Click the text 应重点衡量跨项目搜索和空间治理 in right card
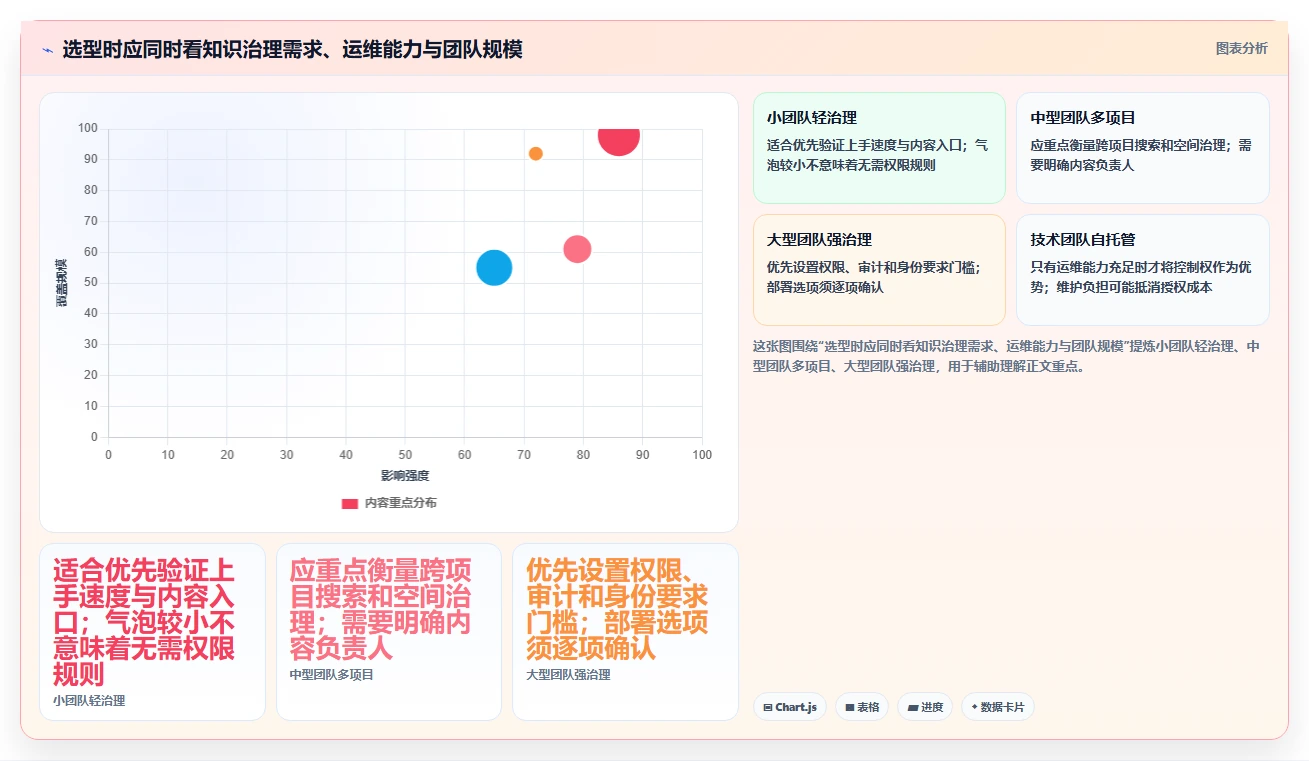Screen dimensions: 1309x761 click(x=1141, y=155)
